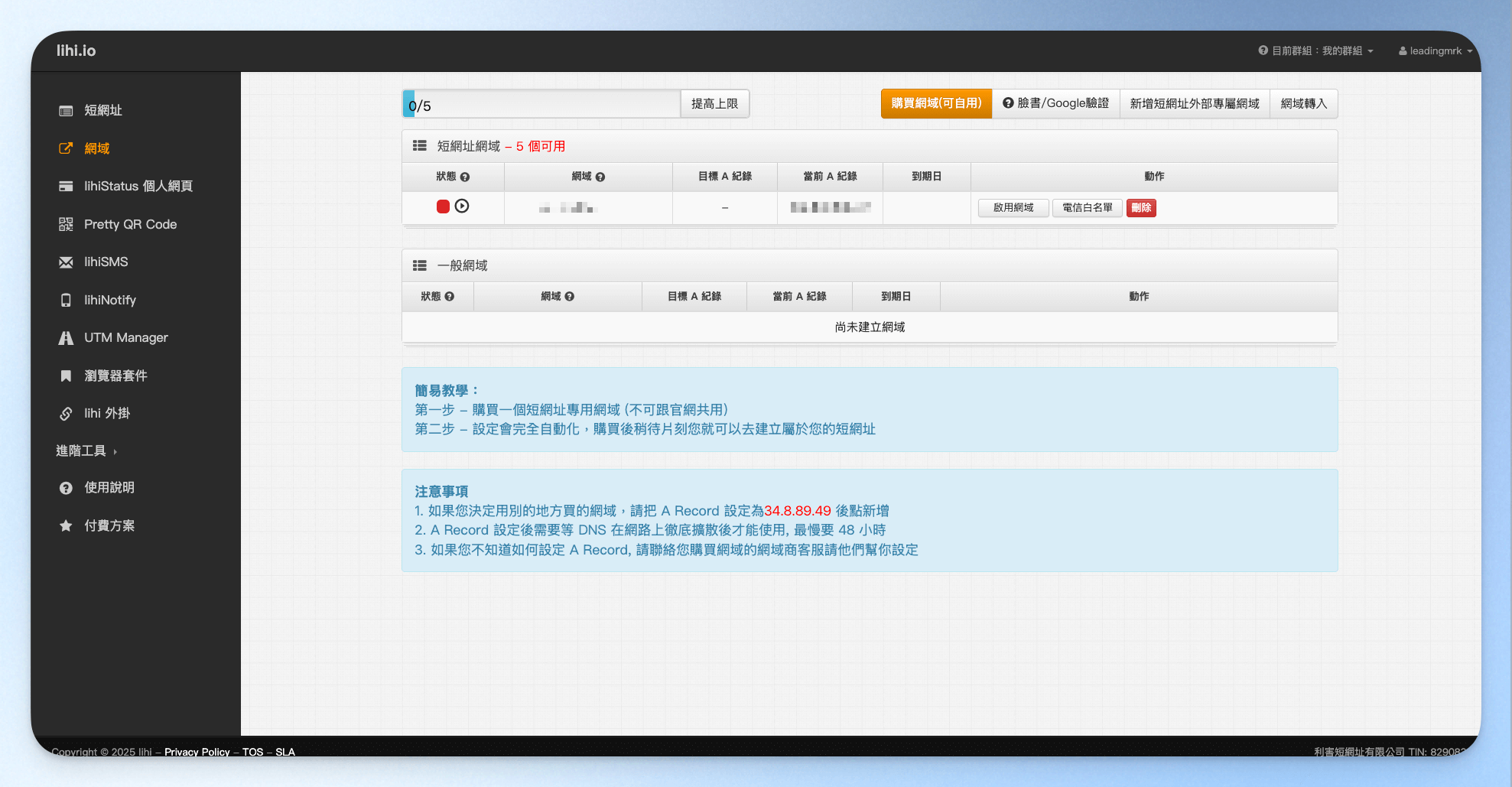Click the red status indicator in the domain row
Screen dimensions: 1512x787
coord(443,207)
